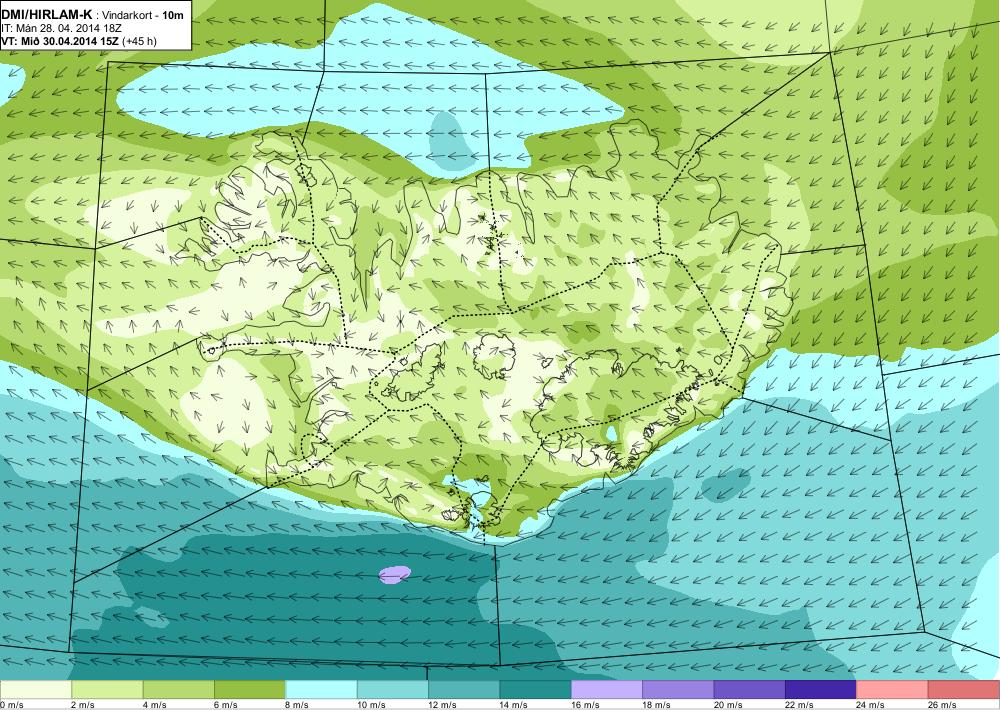Select the dark teal swatch between 14 and 16 m/s
Screen dimensions: 1000x710
pos(536,690)
